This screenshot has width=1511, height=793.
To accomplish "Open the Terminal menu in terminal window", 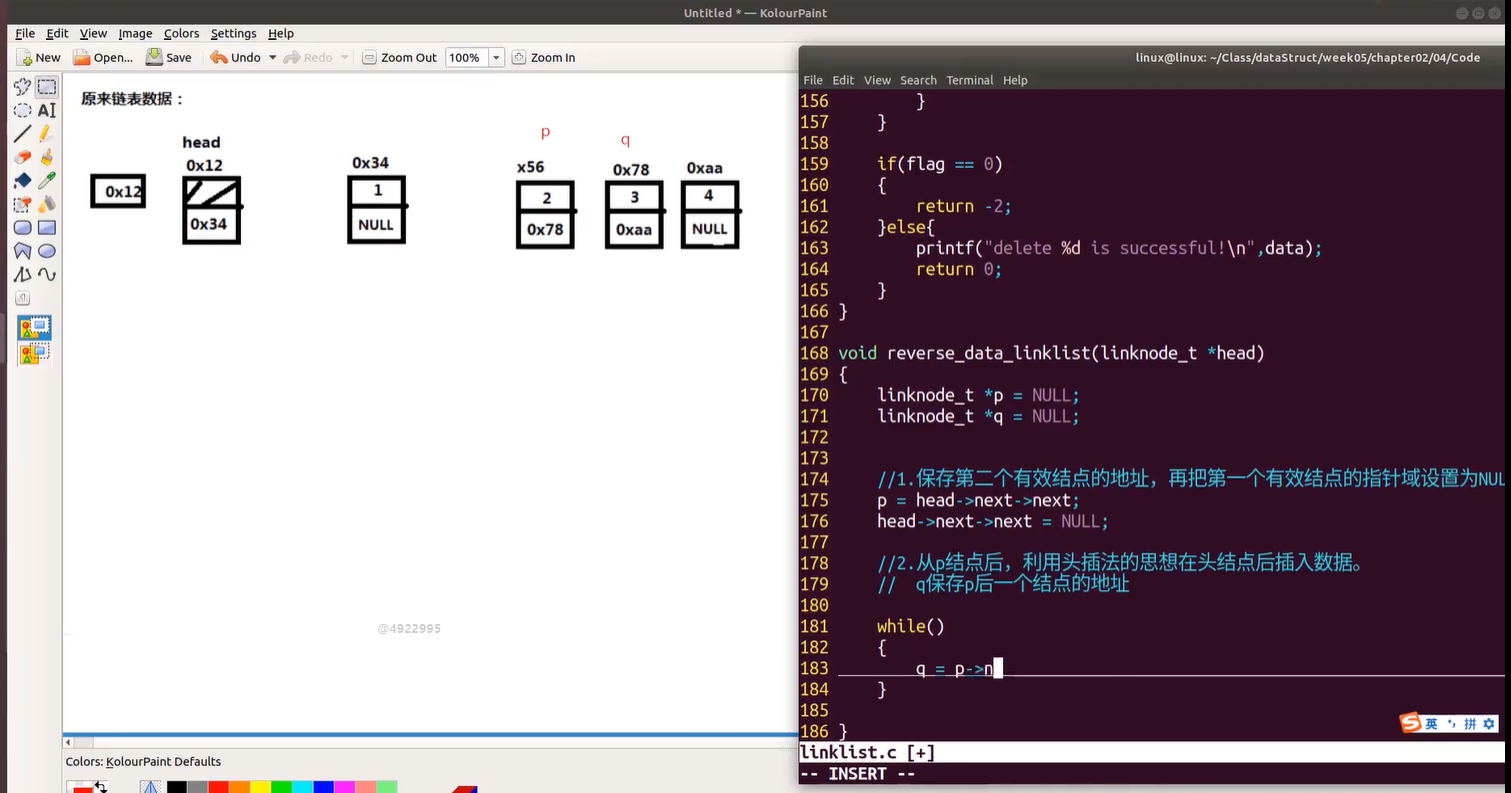I will point(969,80).
